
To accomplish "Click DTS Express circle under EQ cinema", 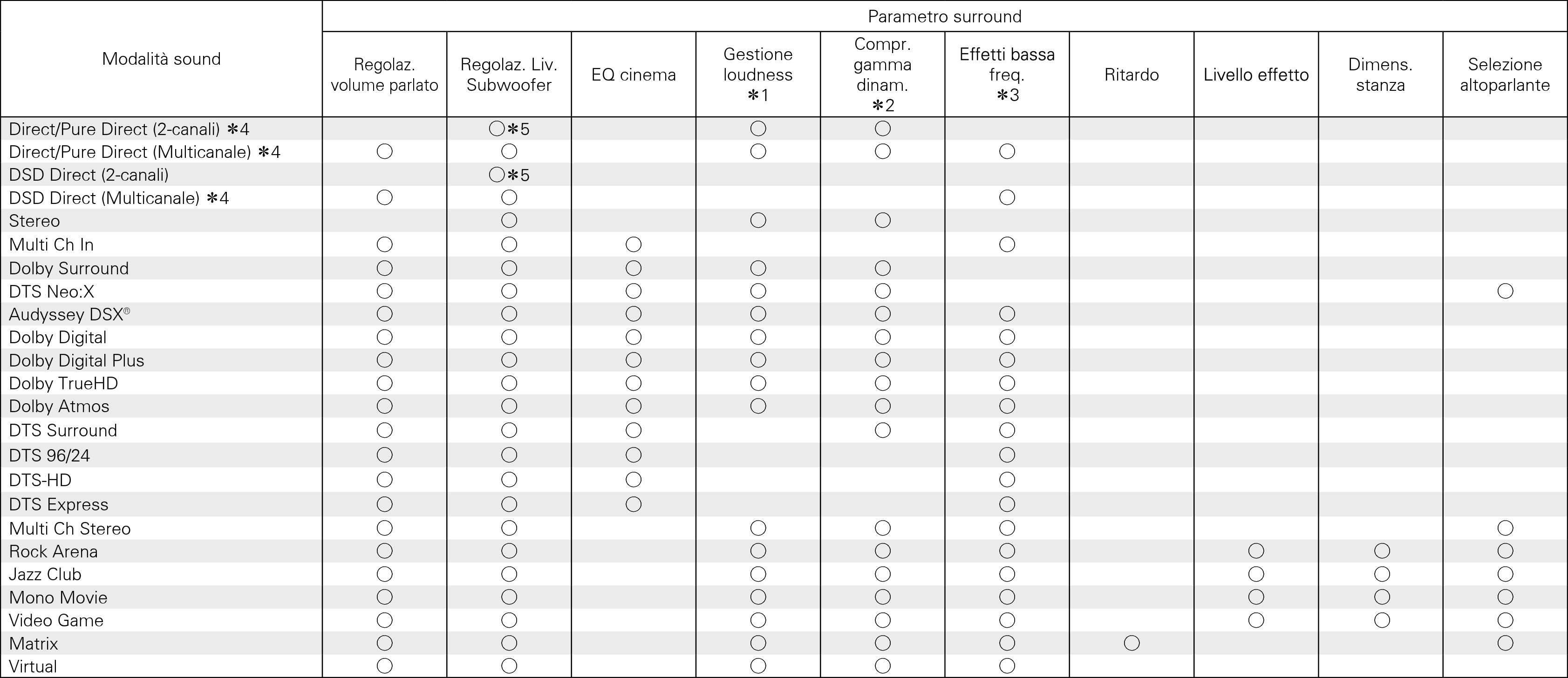I will tap(633, 504).
